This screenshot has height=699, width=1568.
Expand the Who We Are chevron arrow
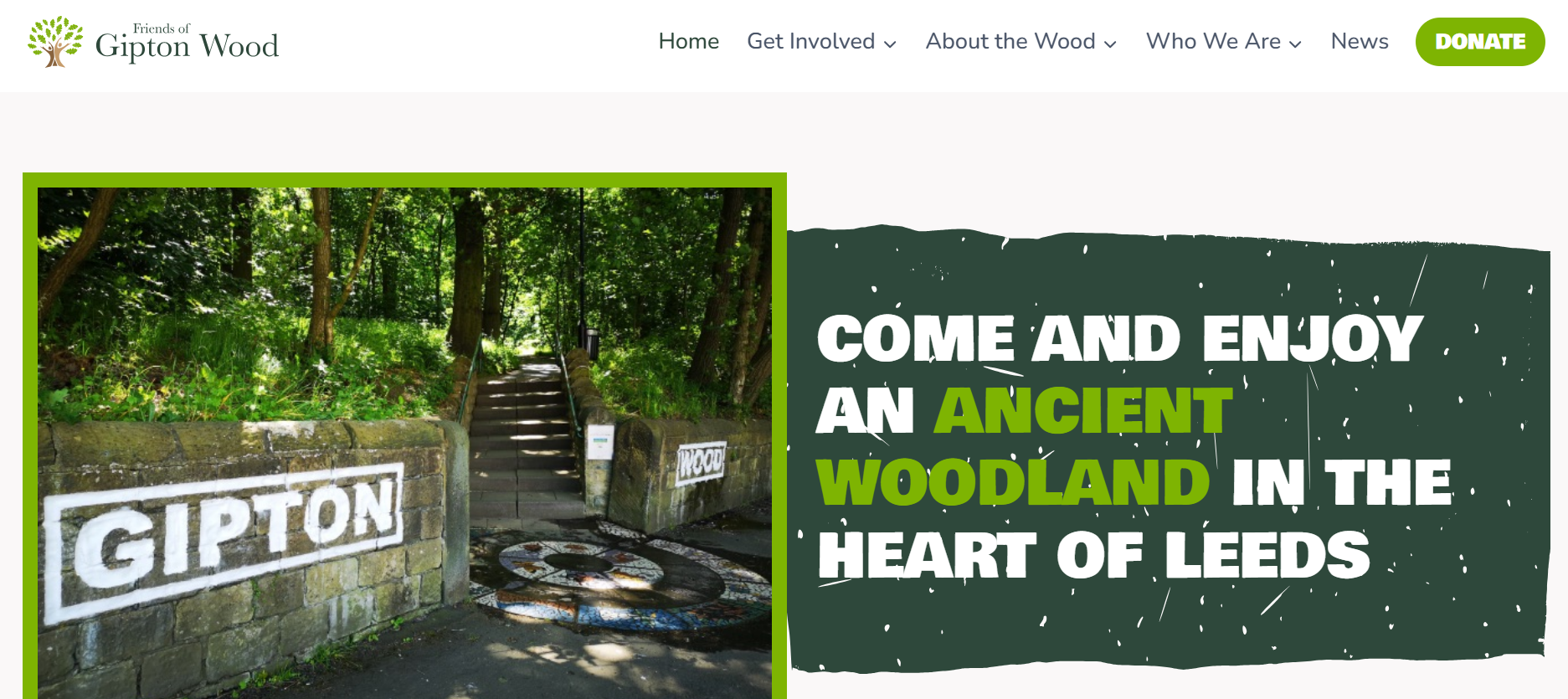click(1295, 44)
